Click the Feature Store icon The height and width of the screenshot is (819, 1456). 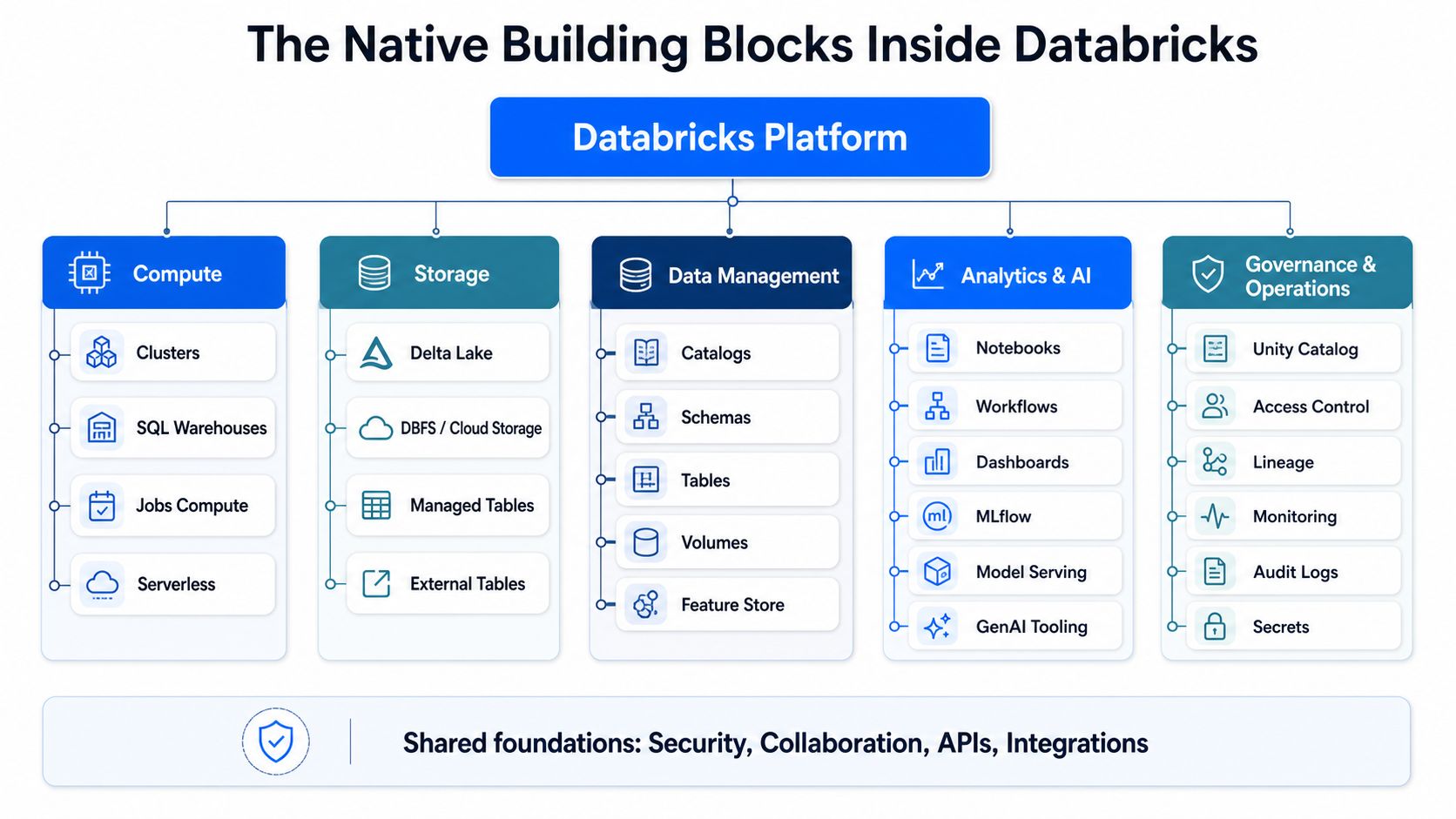pos(646,604)
